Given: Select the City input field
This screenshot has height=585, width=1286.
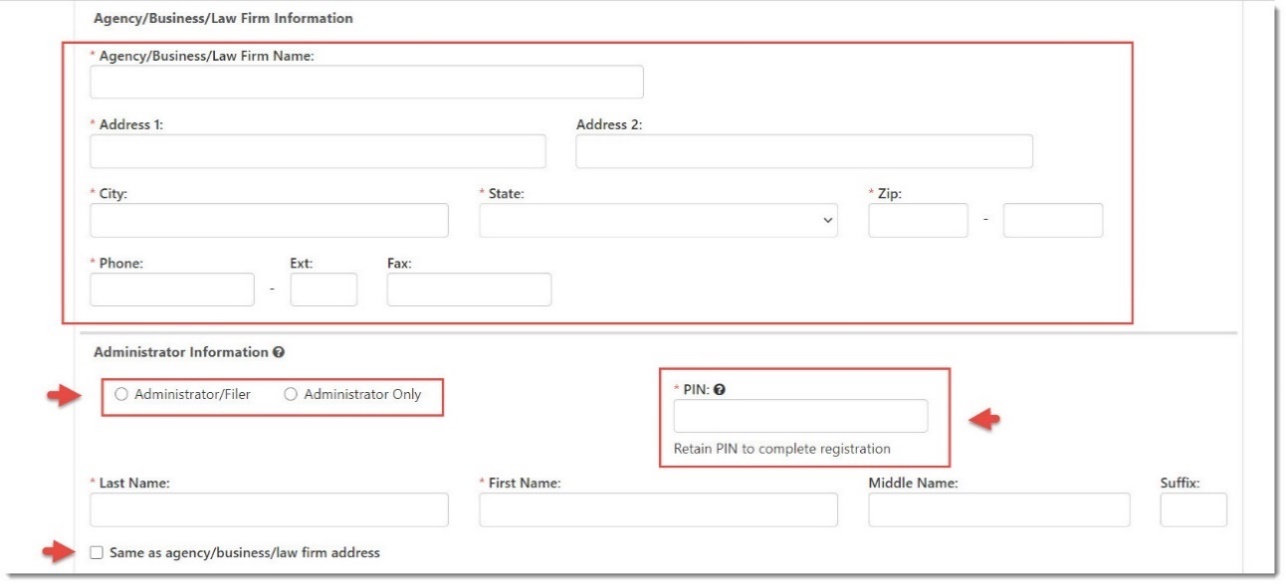Looking at the screenshot, I should point(269,221).
